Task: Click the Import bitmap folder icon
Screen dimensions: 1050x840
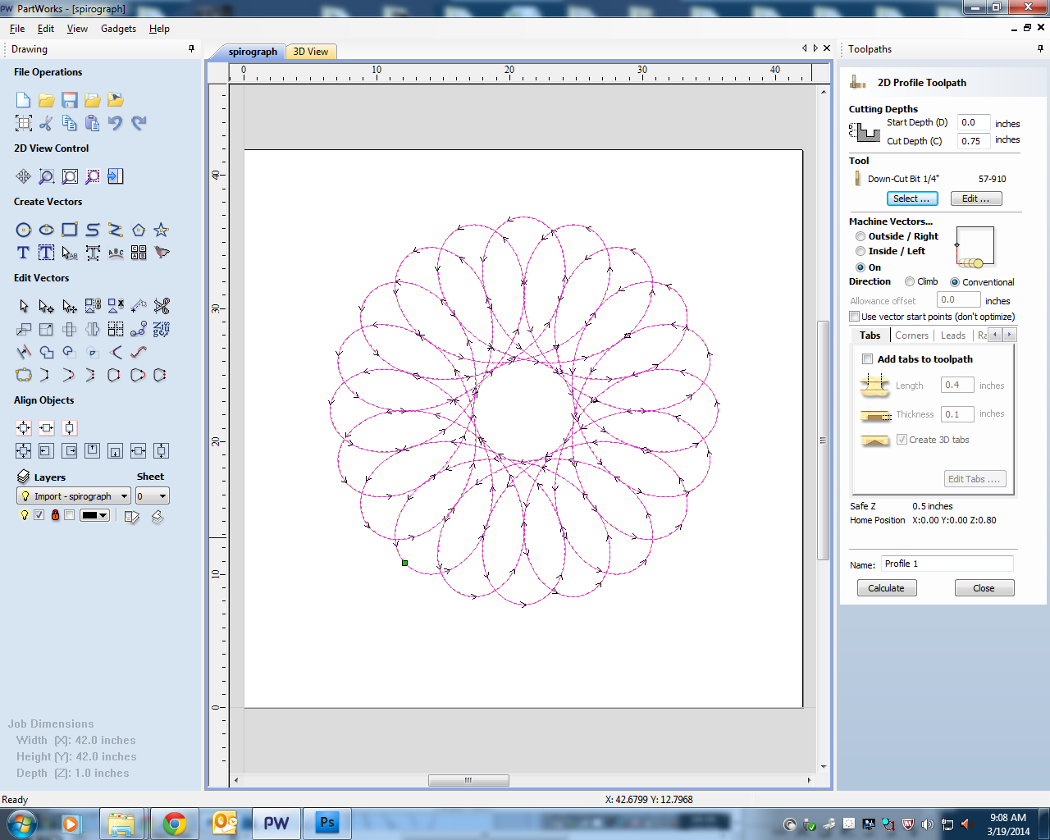Action: coord(115,100)
